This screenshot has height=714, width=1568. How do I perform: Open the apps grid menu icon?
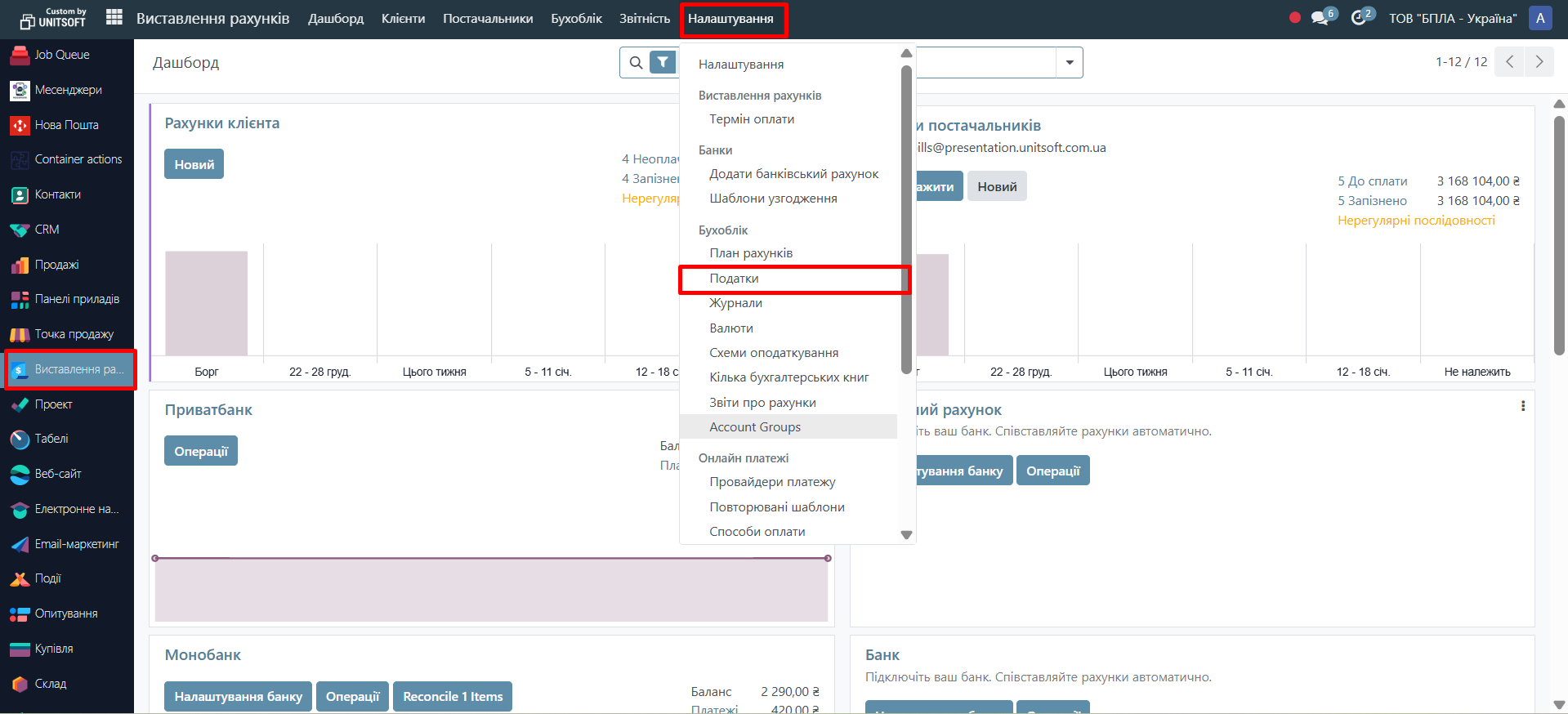point(114,18)
